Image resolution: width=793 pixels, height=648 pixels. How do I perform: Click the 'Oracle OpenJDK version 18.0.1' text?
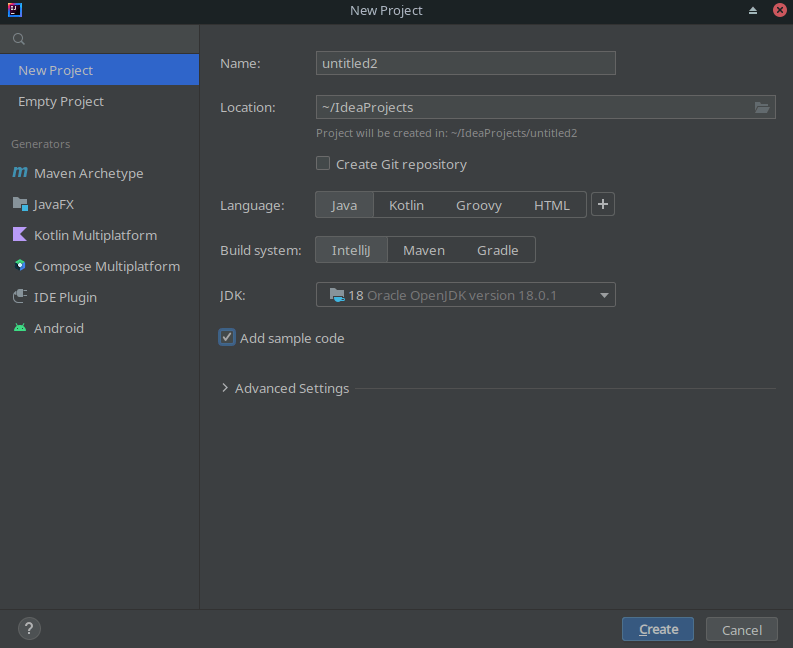coord(461,295)
